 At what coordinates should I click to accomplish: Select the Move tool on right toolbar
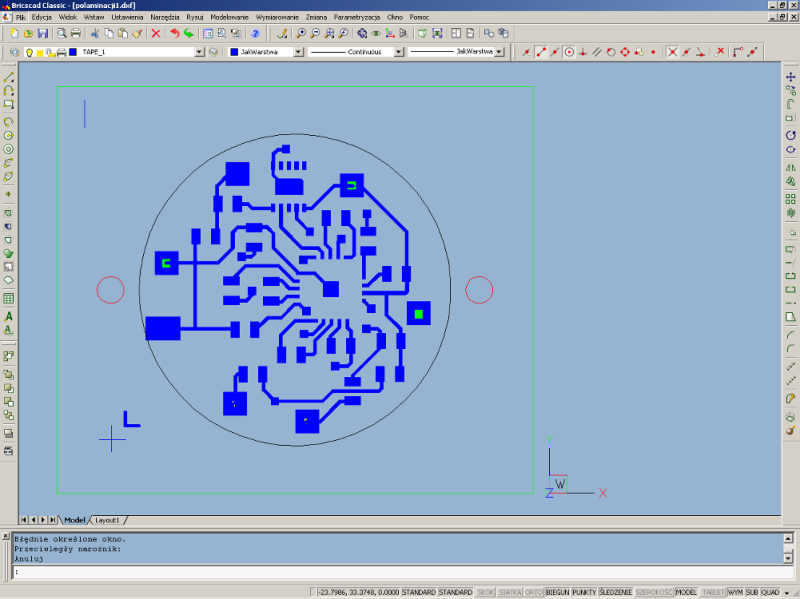tap(790, 77)
